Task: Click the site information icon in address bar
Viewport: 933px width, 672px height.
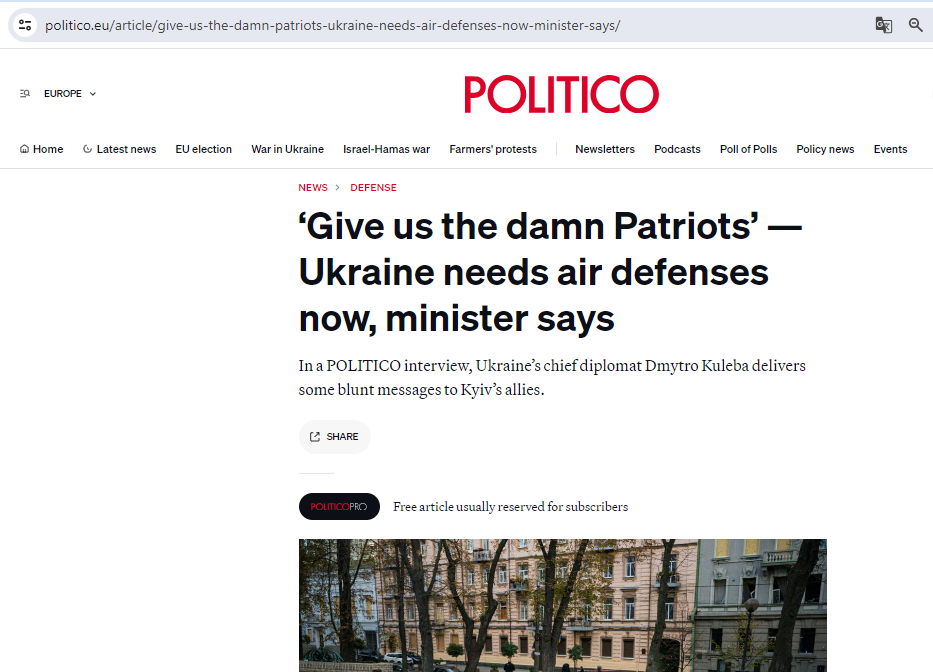Action: point(25,25)
